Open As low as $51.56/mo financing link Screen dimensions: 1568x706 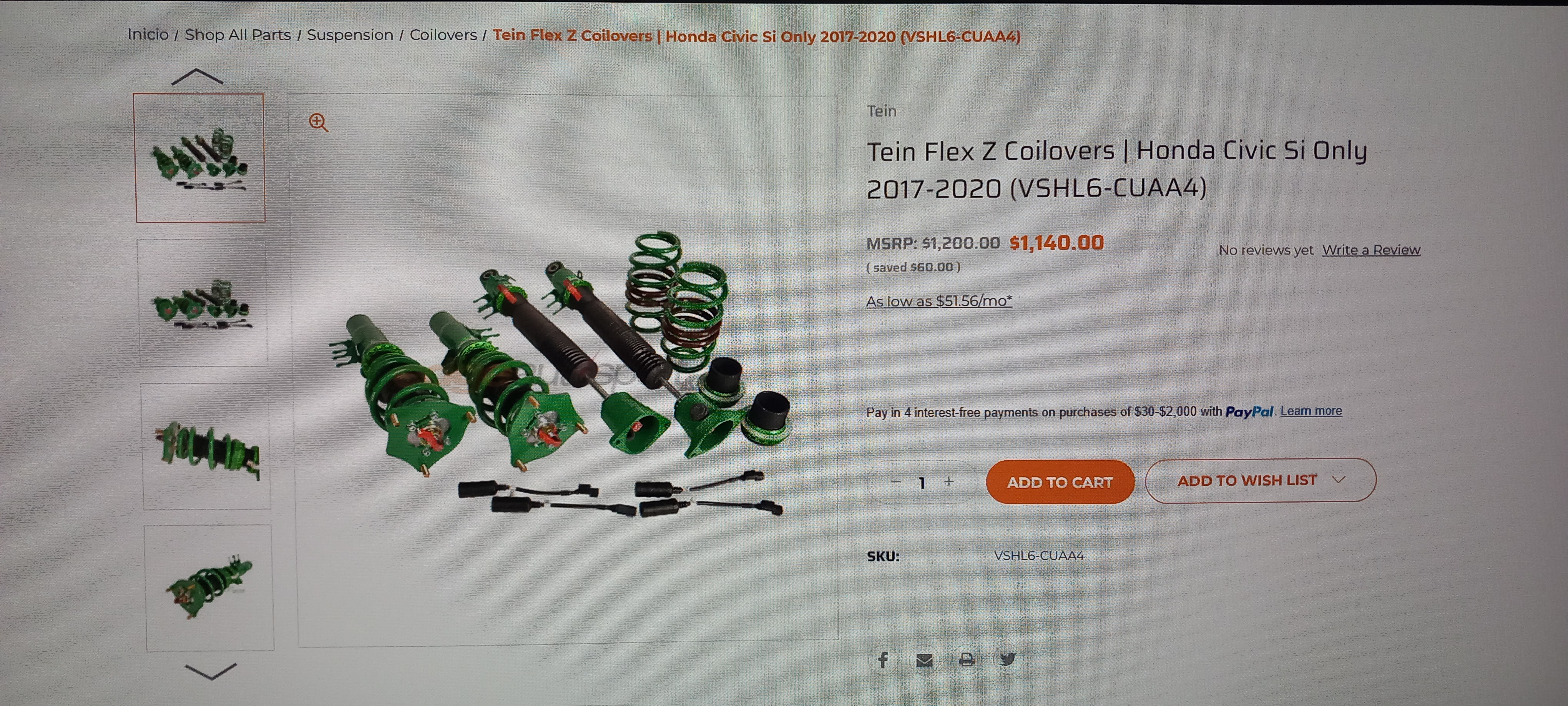click(938, 301)
